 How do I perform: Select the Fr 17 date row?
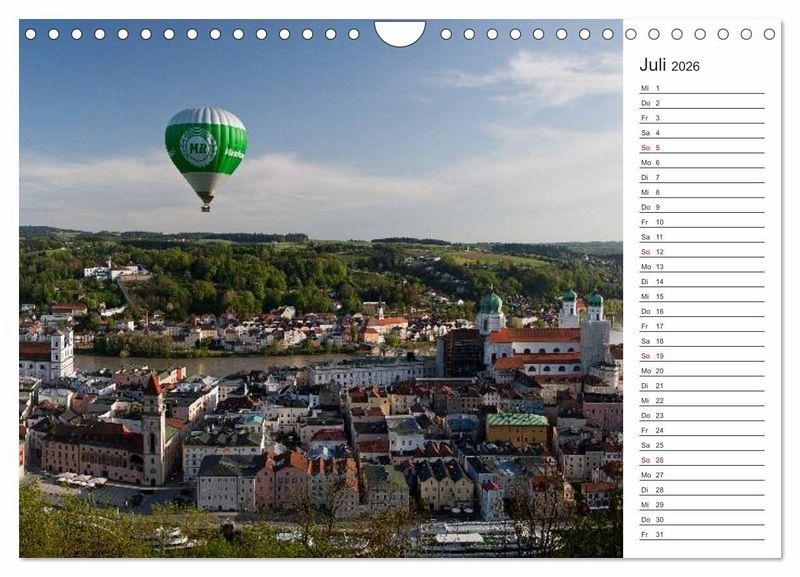click(702, 326)
